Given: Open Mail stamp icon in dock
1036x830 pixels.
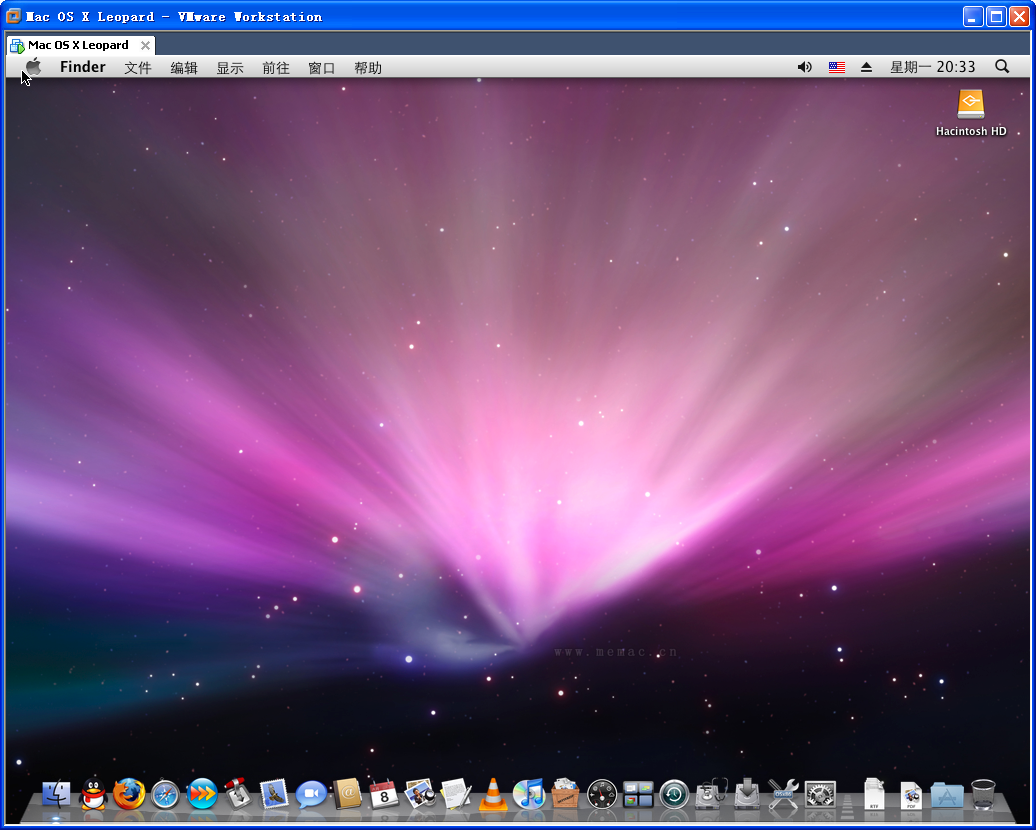Looking at the screenshot, I should tap(274, 794).
